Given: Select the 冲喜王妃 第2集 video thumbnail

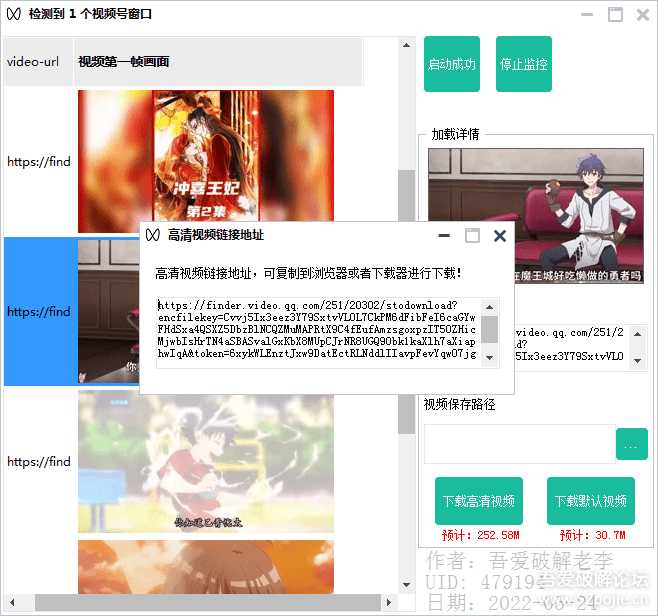Looking at the screenshot, I should pyautogui.click(x=206, y=161).
